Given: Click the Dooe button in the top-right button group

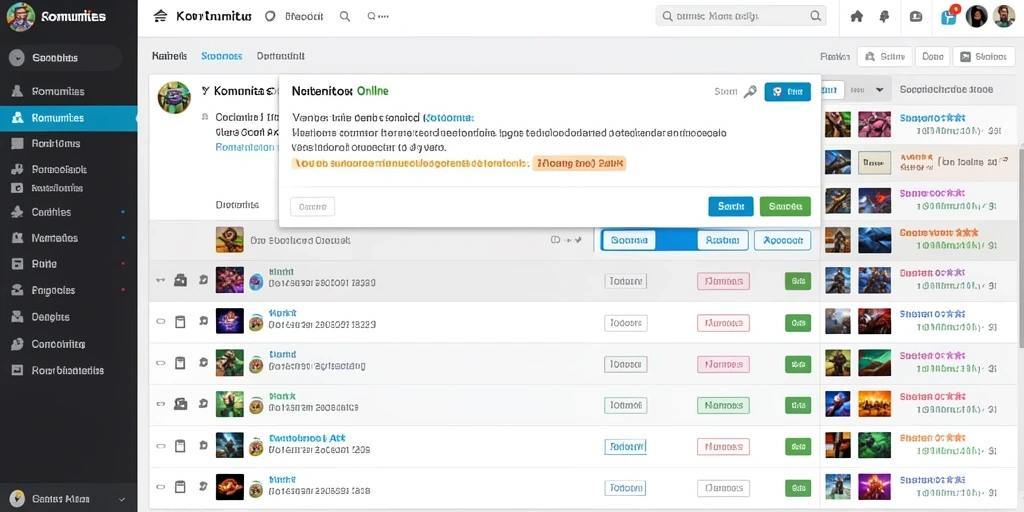Looking at the screenshot, I should coord(933,57).
